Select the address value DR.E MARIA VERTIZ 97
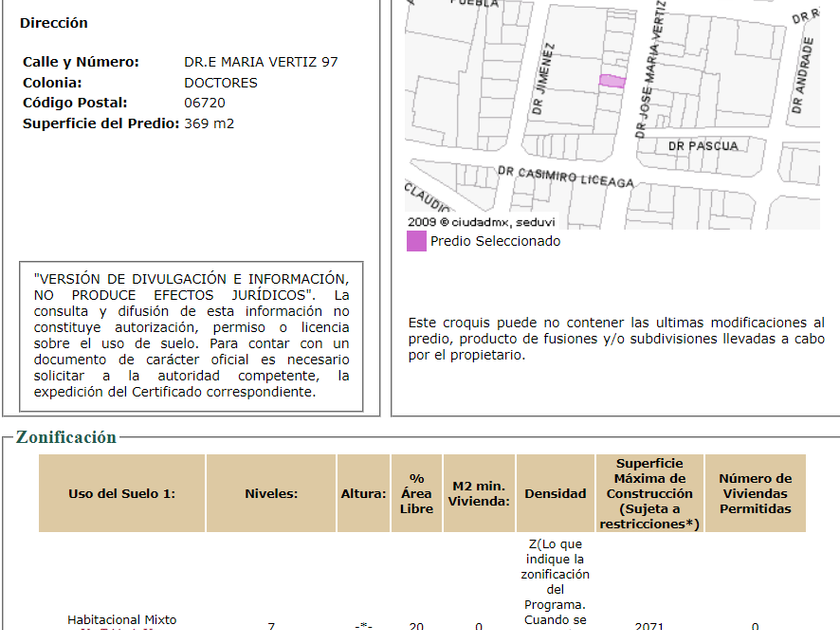Screen dimensions: 840x630 pyautogui.click(x=261, y=62)
